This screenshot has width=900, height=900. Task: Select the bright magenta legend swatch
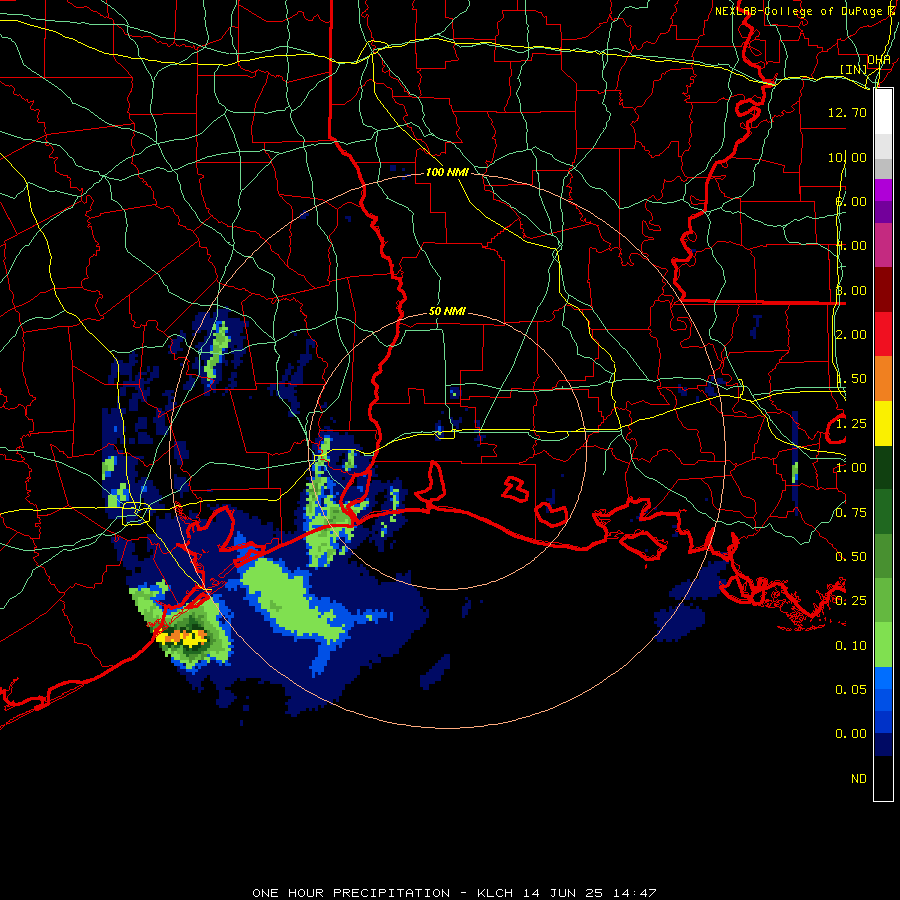tap(883, 190)
